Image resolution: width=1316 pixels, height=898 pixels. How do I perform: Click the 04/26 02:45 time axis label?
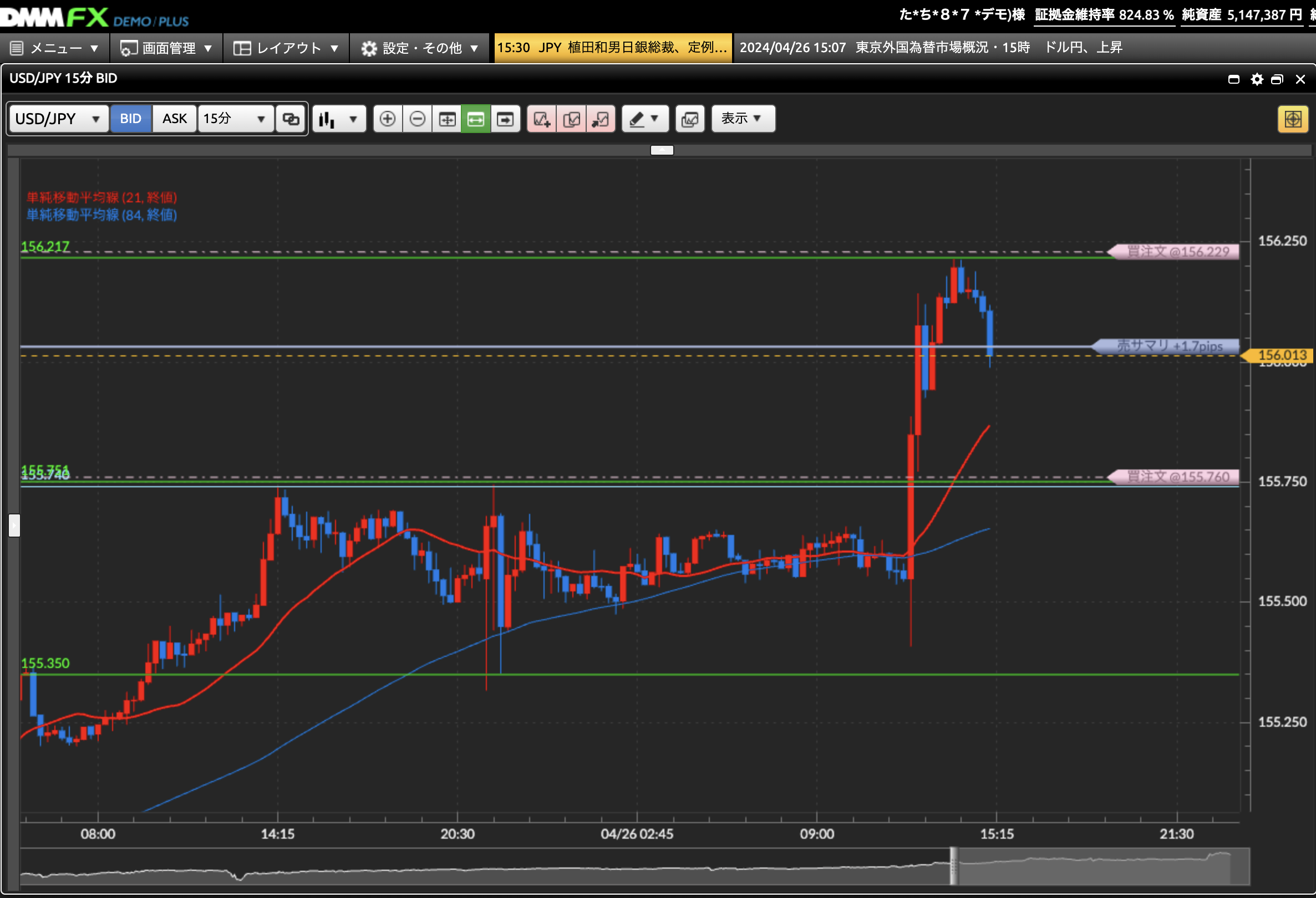[x=637, y=834]
